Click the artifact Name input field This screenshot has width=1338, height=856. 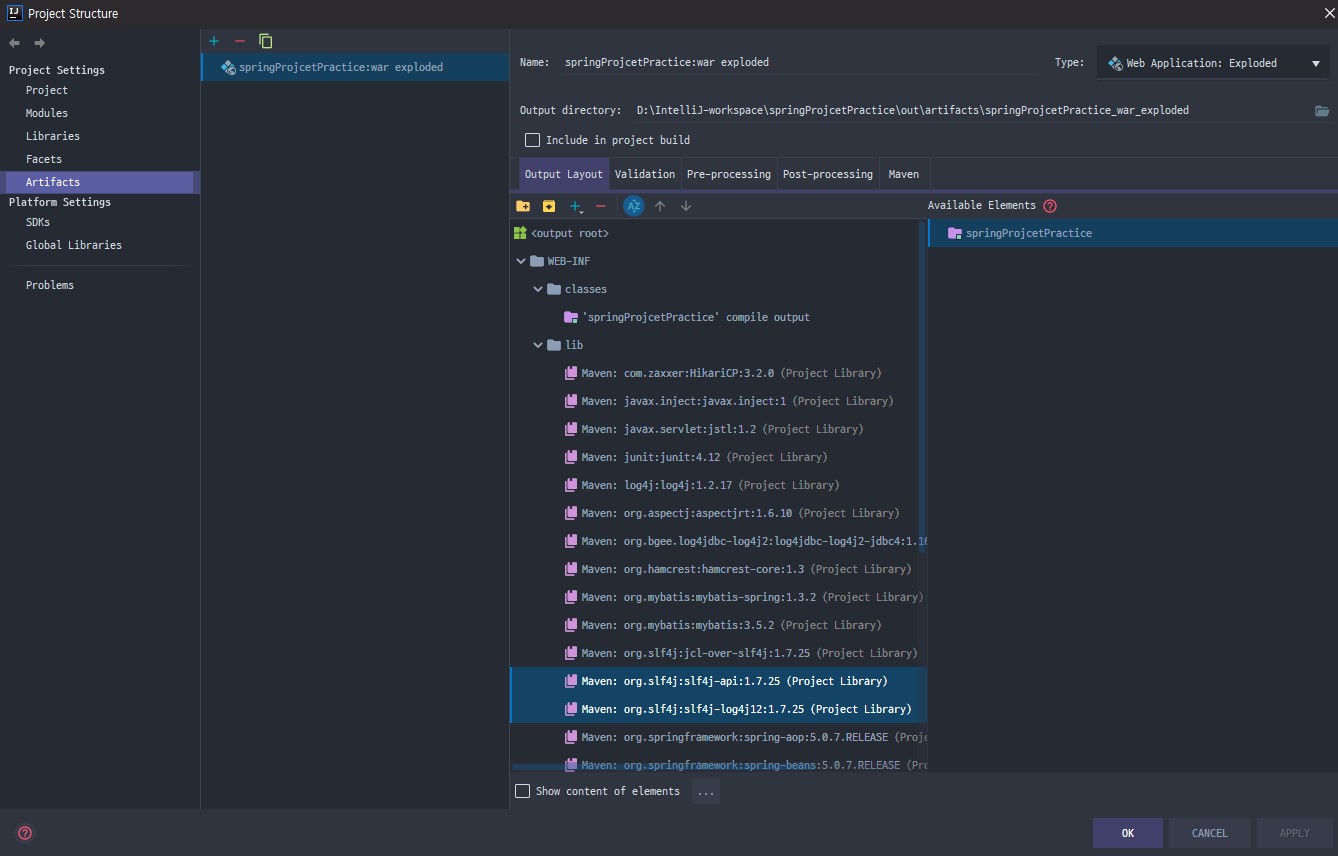800,62
